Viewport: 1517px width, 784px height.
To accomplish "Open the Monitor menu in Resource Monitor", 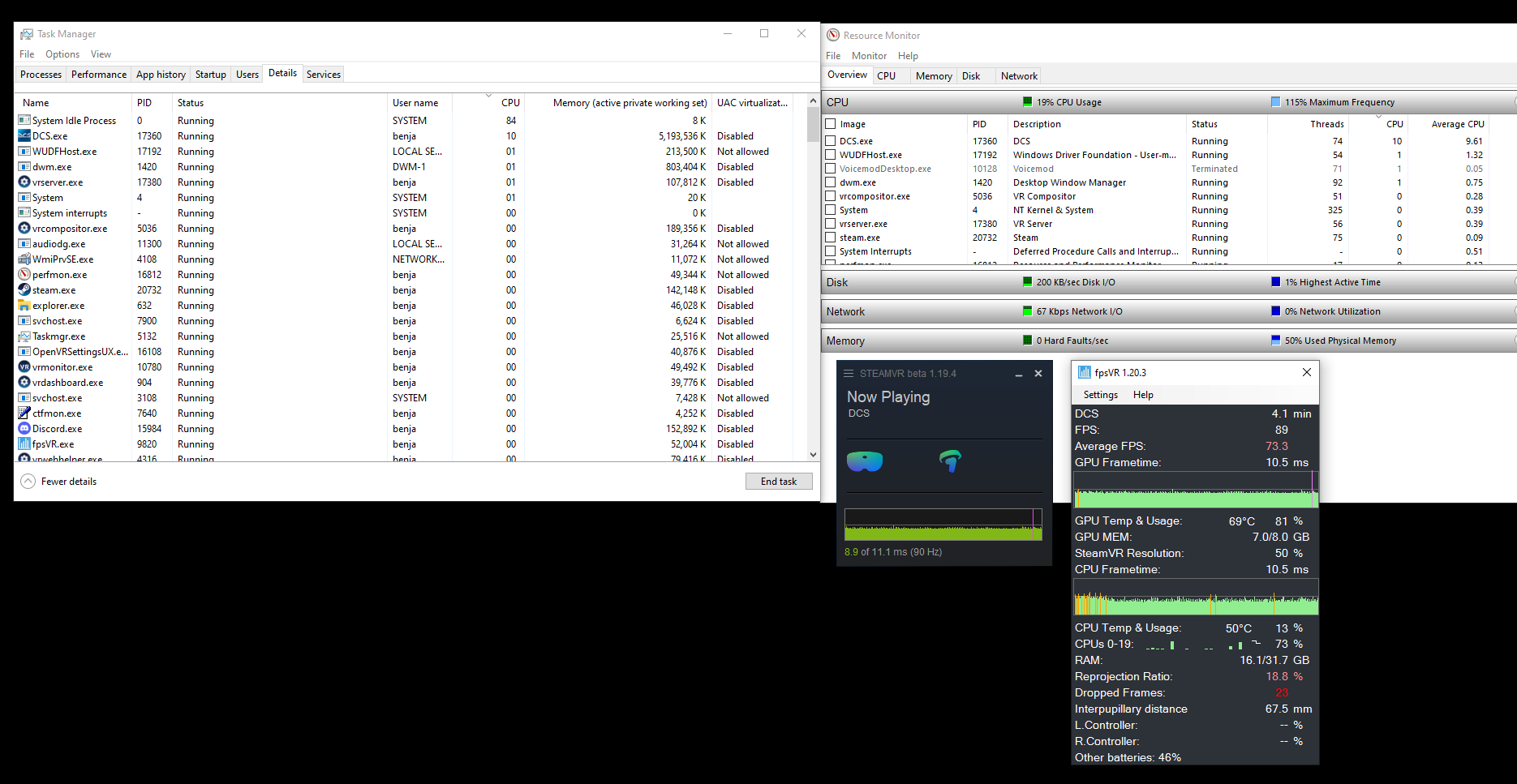I will [869, 56].
